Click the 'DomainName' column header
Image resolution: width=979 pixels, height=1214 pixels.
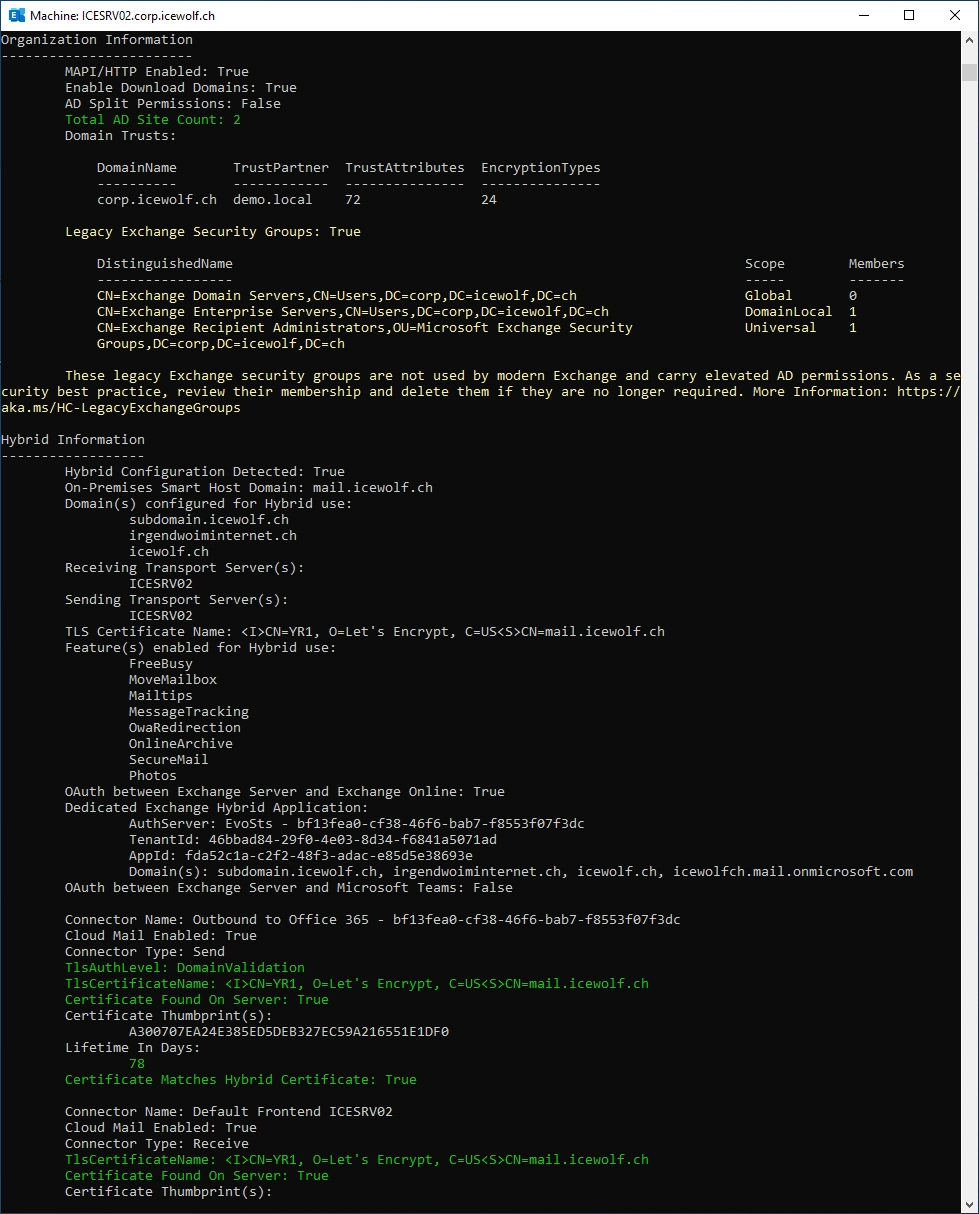(137, 168)
